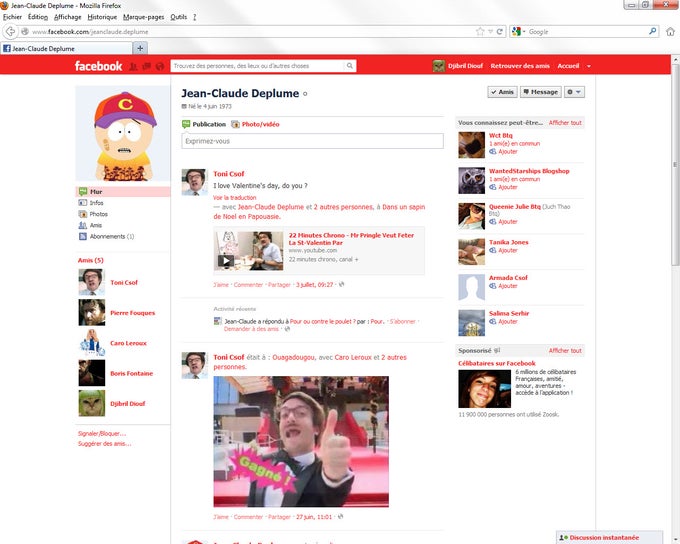Select the Jean-Claude Deplume browser tab
Screen dimensions: 680x544
pos(66,48)
